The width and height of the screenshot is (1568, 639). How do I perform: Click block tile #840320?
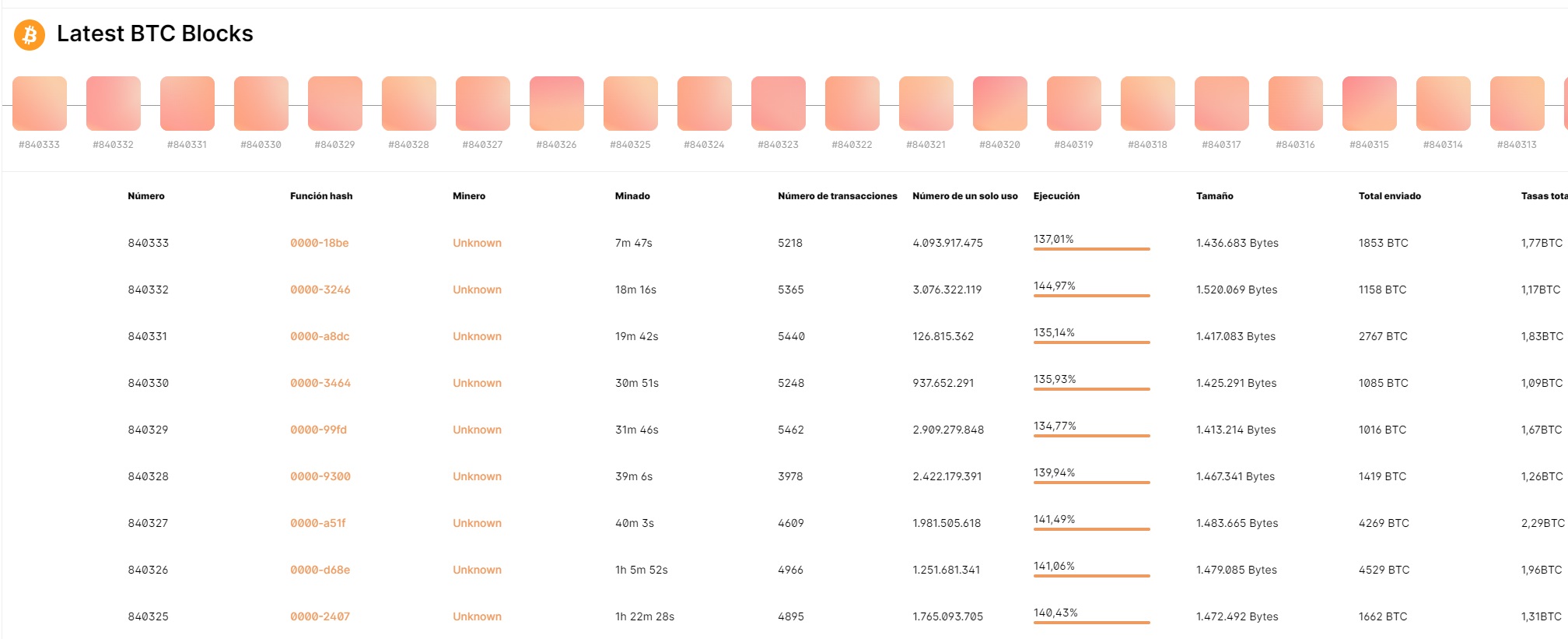[1000, 104]
